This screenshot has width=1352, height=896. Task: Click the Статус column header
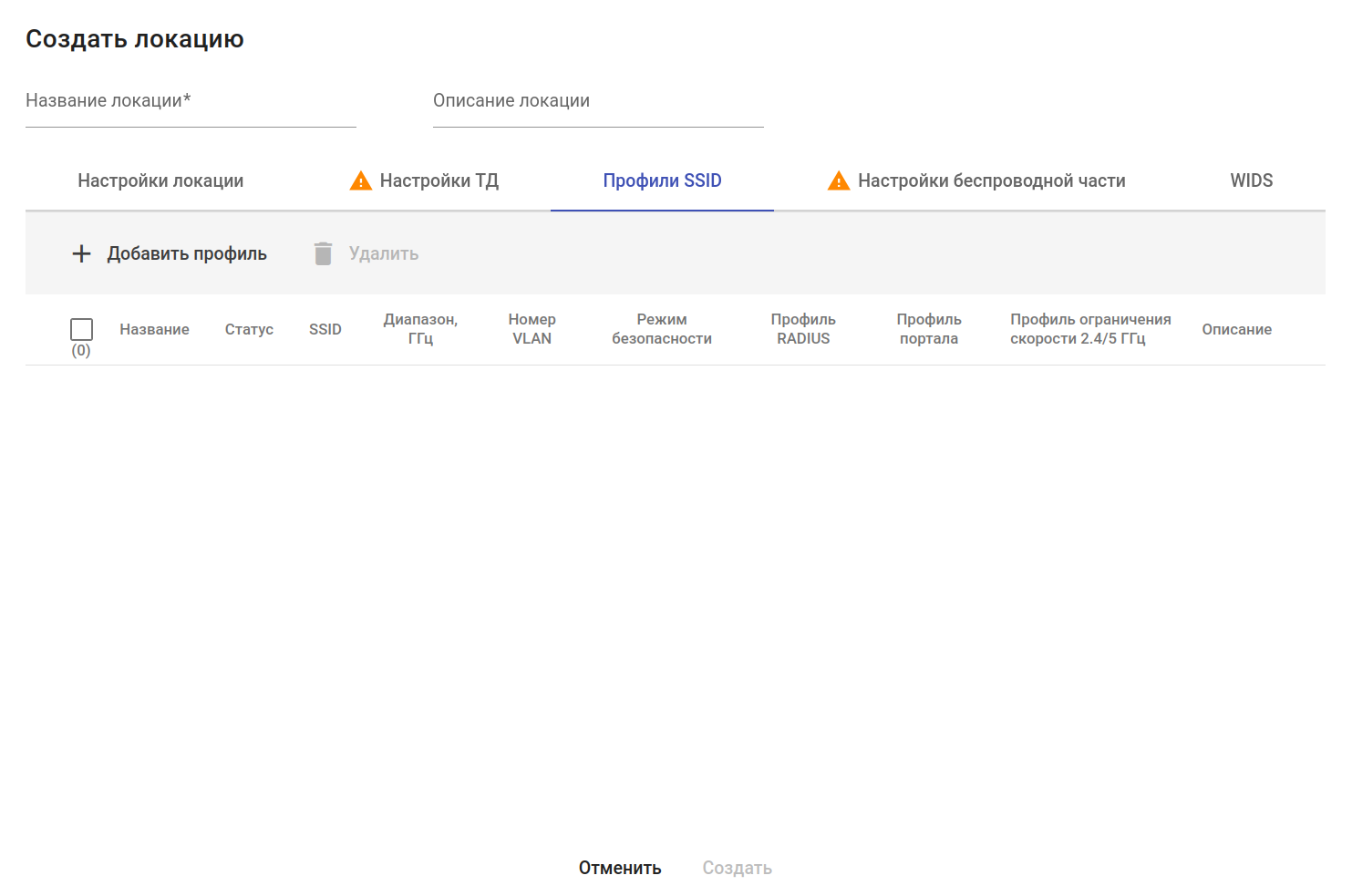point(249,329)
